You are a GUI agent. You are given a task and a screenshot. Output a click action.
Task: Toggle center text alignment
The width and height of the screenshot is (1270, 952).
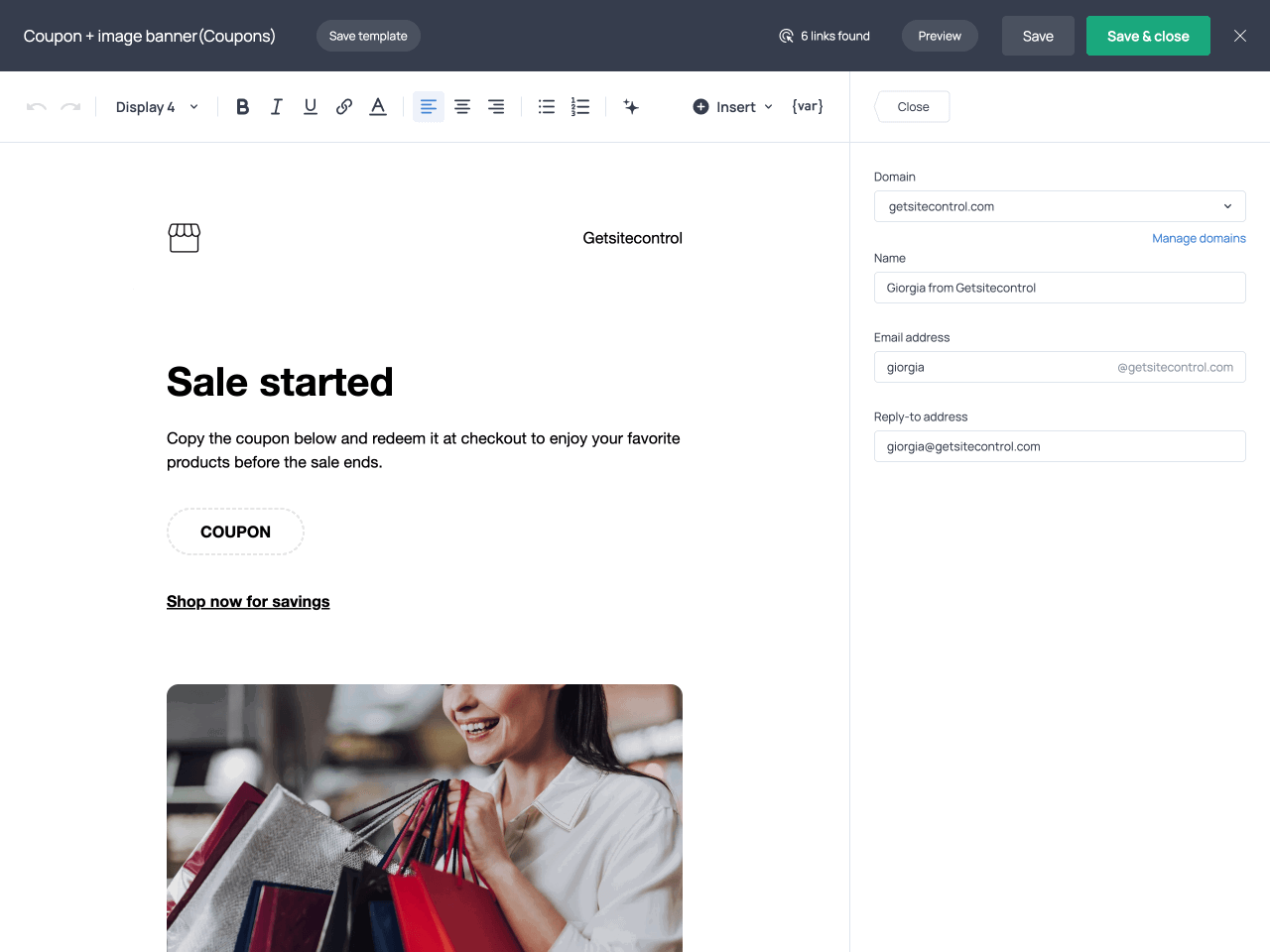click(x=461, y=106)
